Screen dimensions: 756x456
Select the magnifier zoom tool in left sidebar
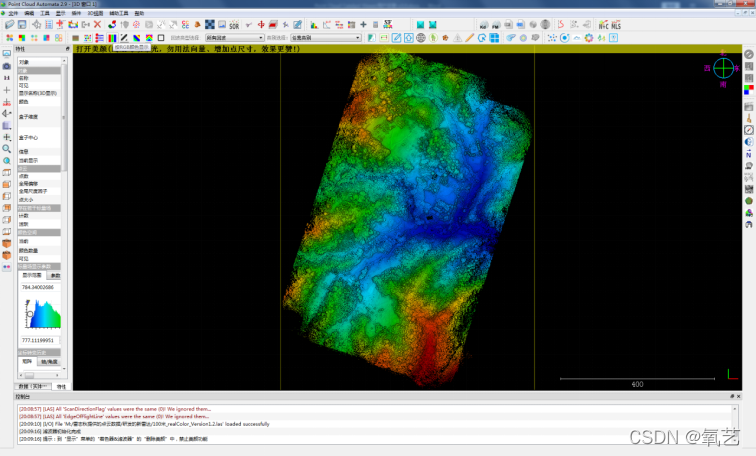pos(6,149)
